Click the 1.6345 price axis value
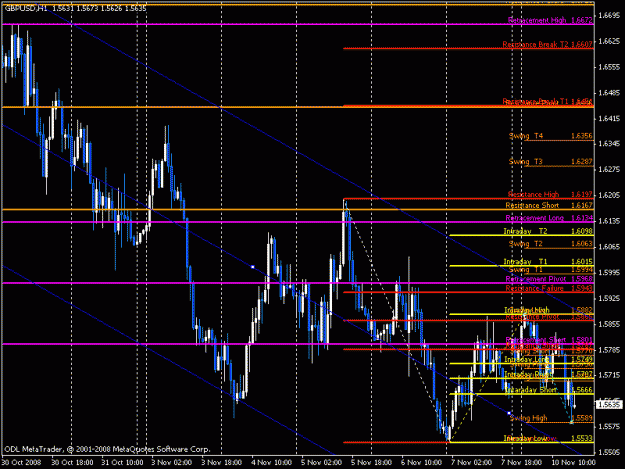This screenshot has height=469, width=625. point(609,143)
